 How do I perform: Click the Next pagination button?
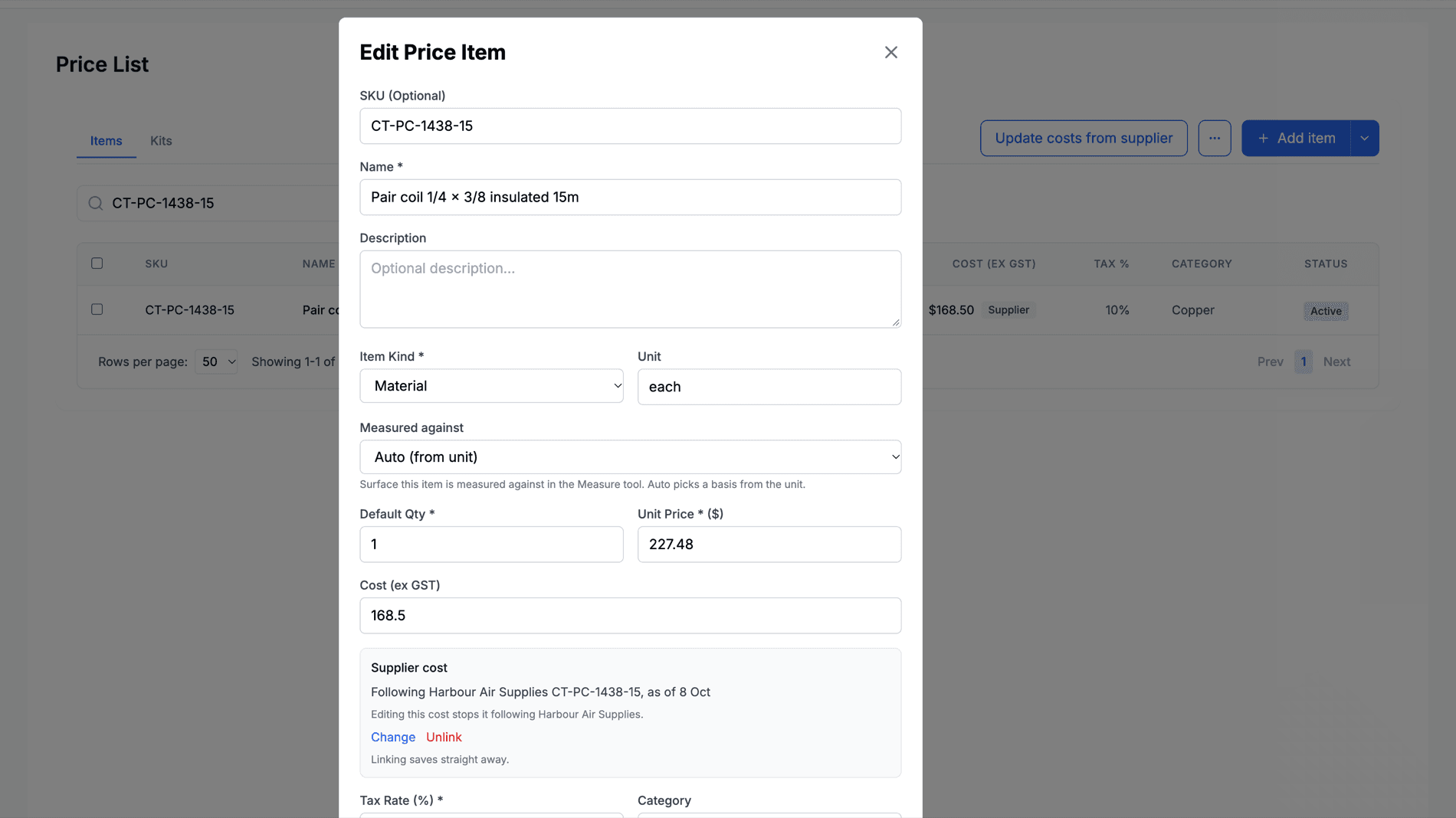tap(1336, 362)
